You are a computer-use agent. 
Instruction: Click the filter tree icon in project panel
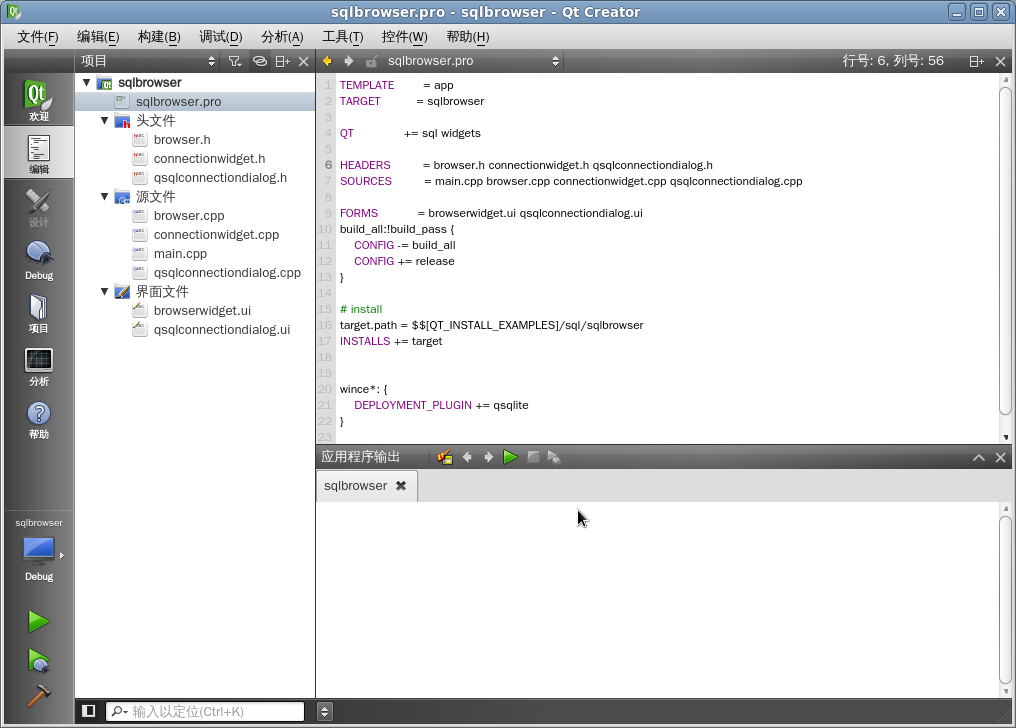[235, 61]
